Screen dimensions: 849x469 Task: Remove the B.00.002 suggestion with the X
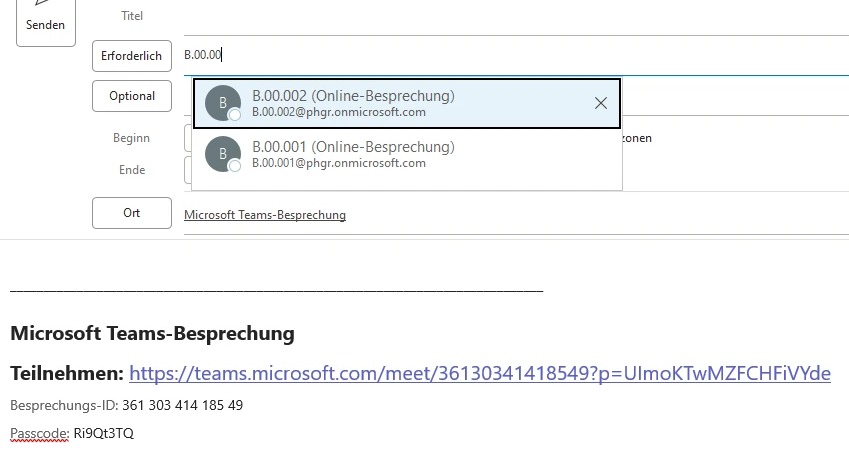click(x=601, y=103)
